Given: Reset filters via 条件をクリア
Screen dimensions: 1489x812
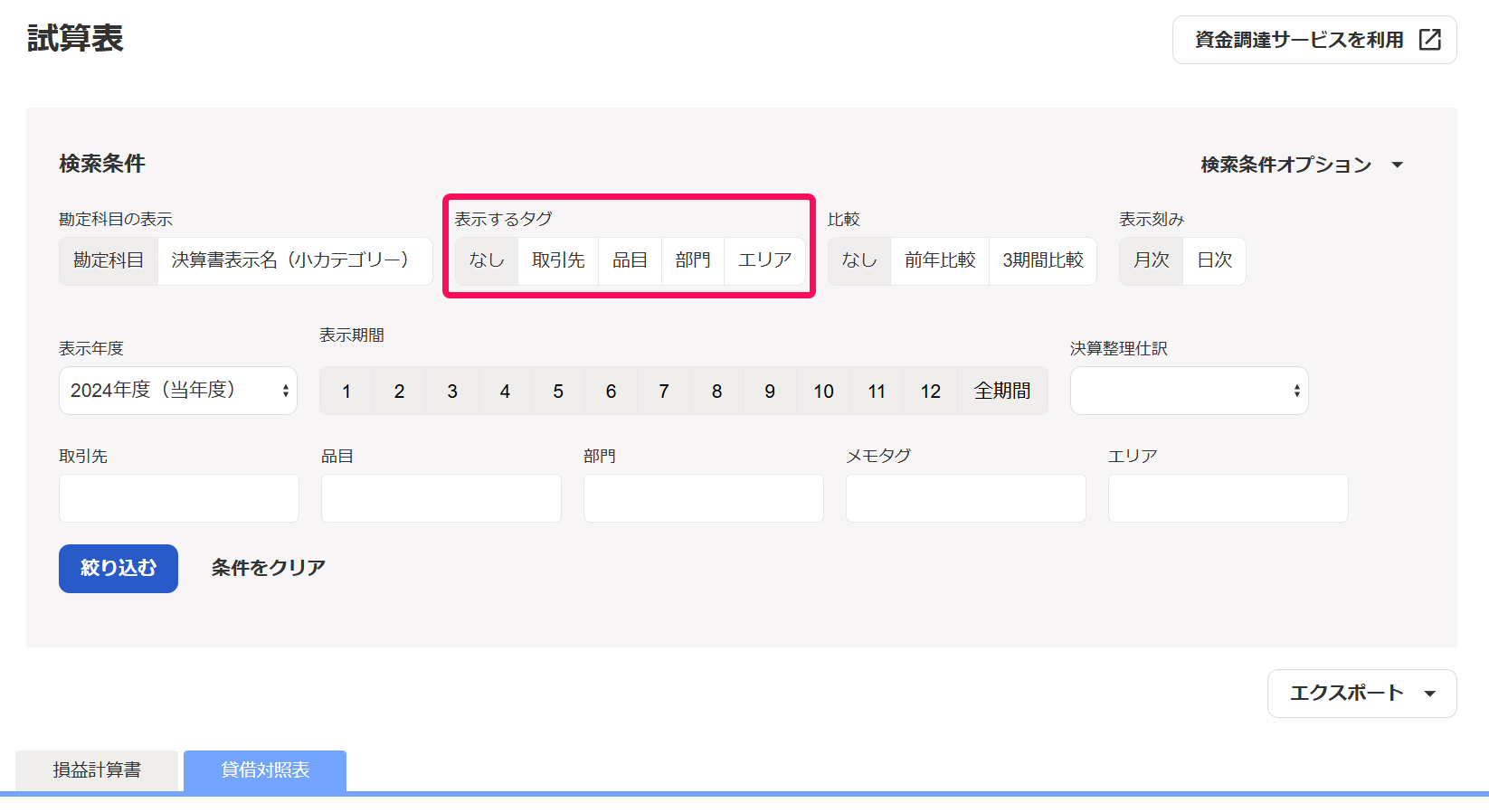Looking at the screenshot, I should coord(269,568).
